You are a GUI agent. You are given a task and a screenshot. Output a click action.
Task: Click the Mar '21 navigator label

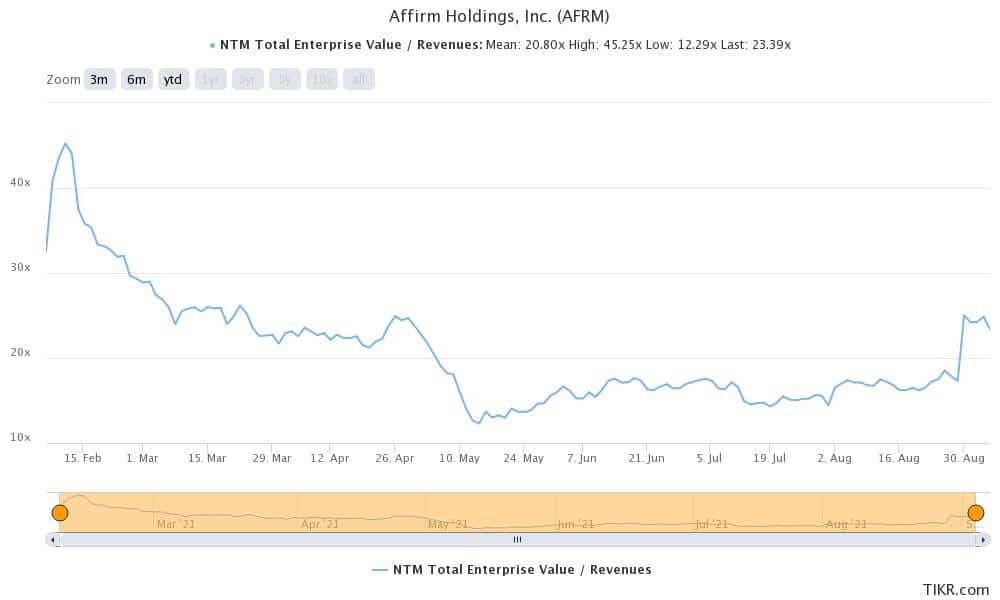176,524
